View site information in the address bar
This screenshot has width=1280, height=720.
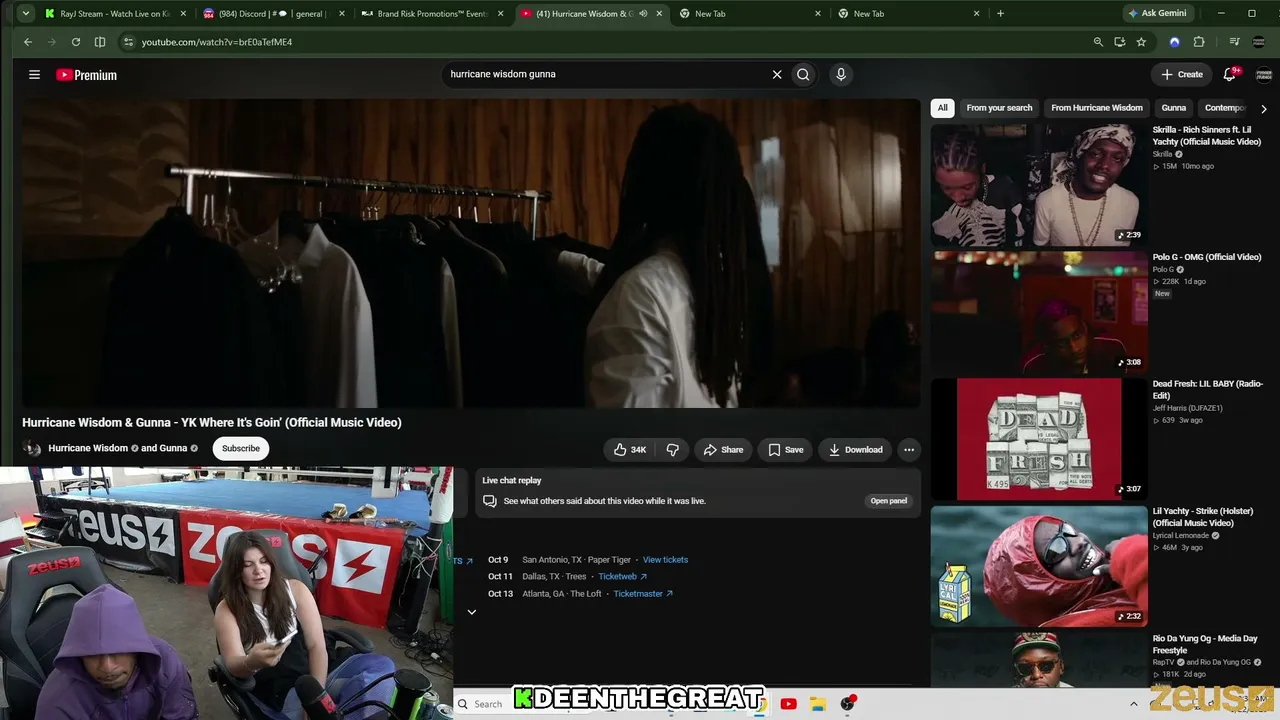pyautogui.click(x=127, y=42)
